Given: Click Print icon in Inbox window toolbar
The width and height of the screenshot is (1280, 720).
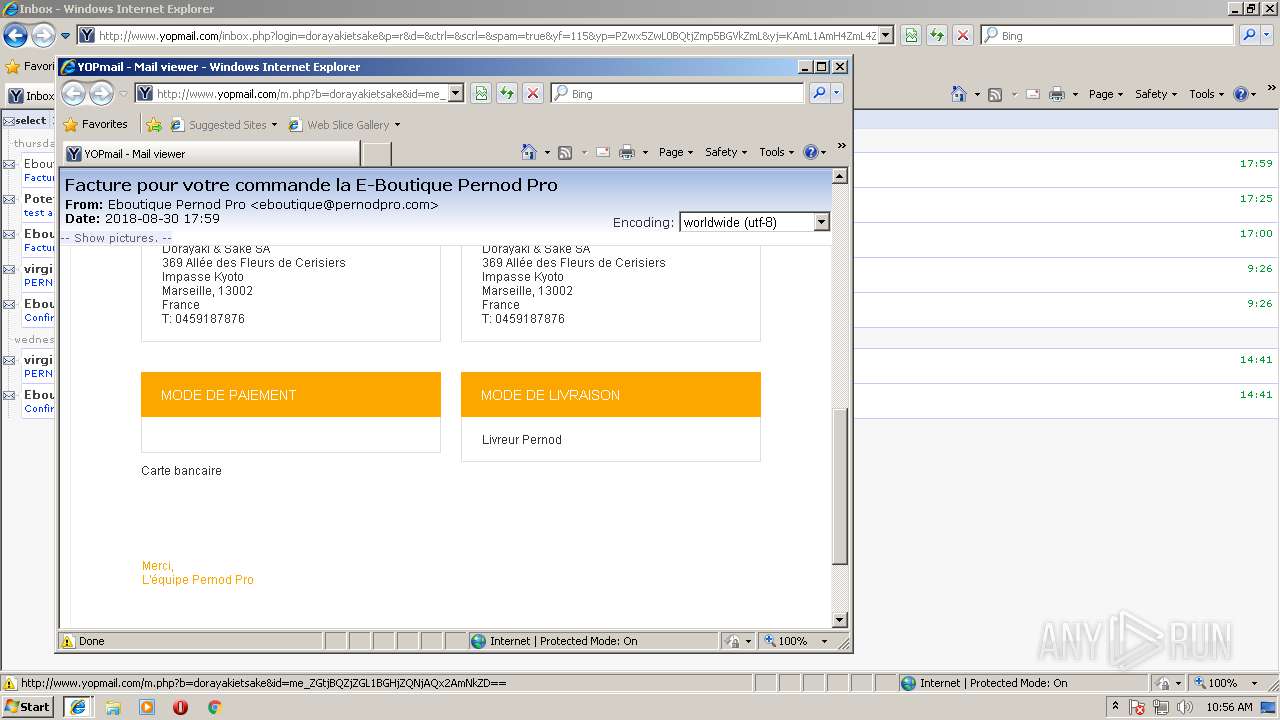Looking at the screenshot, I should coord(1057,94).
